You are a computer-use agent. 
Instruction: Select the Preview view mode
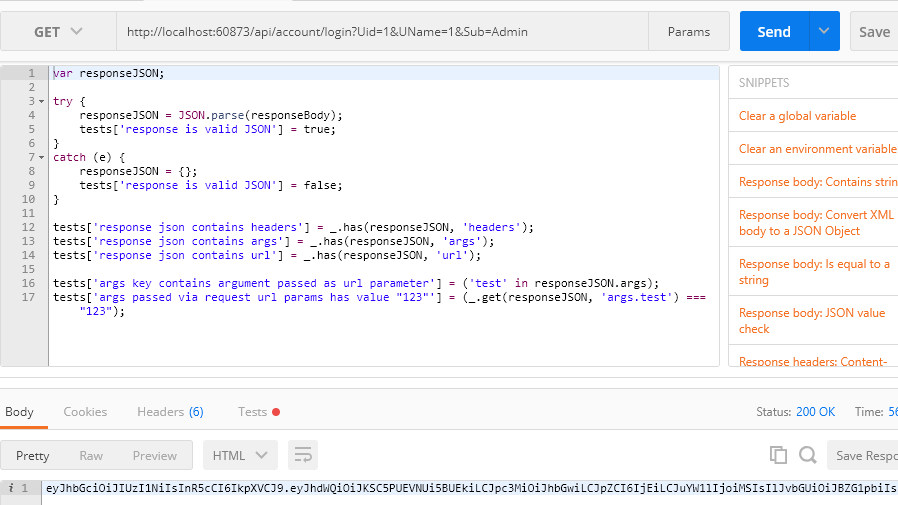click(x=155, y=455)
